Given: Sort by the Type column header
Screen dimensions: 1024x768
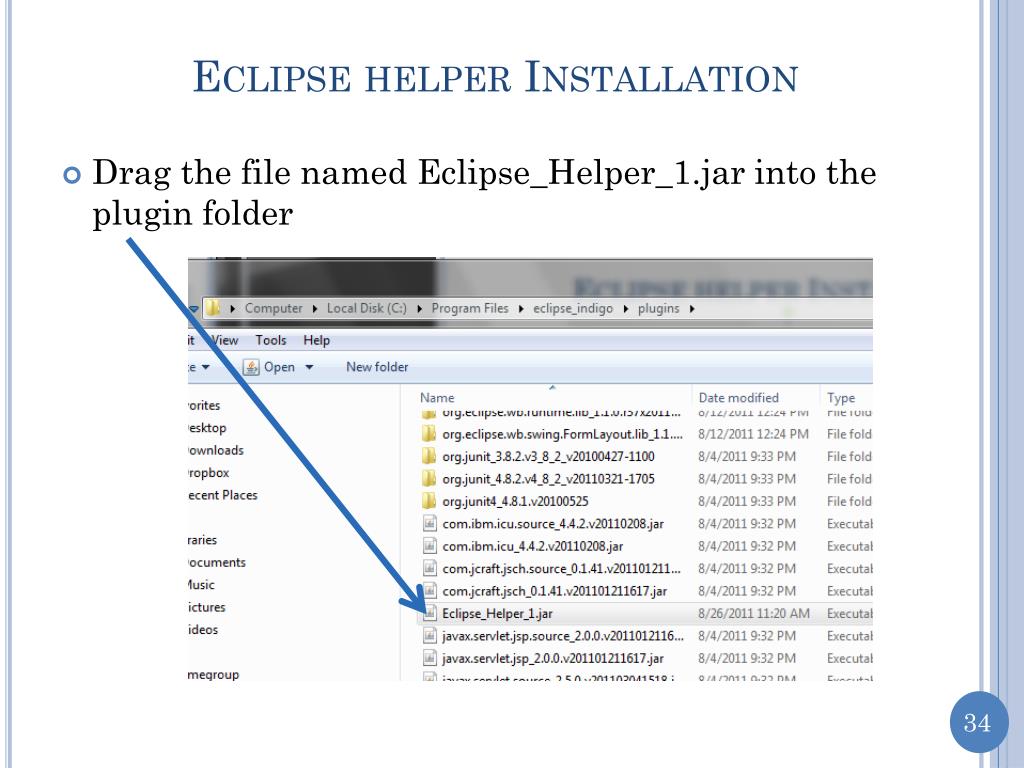Looking at the screenshot, I should pyautogui.click(x=840, y=398).
